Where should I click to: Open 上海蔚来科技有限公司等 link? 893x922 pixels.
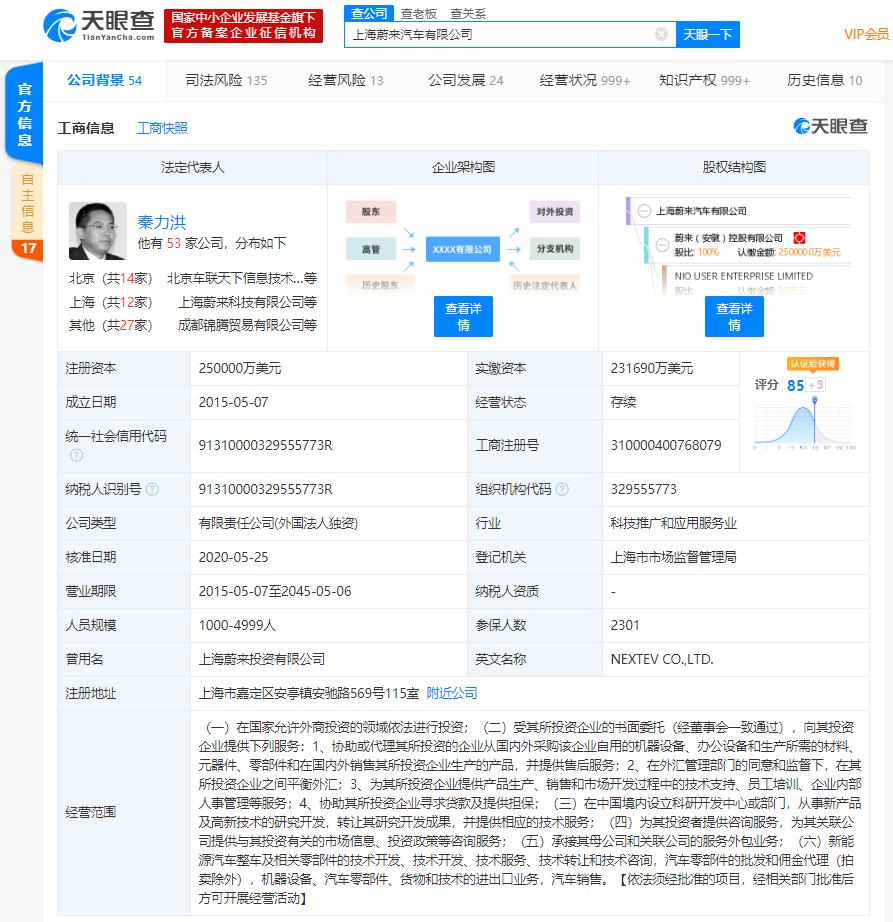[248, 302]
